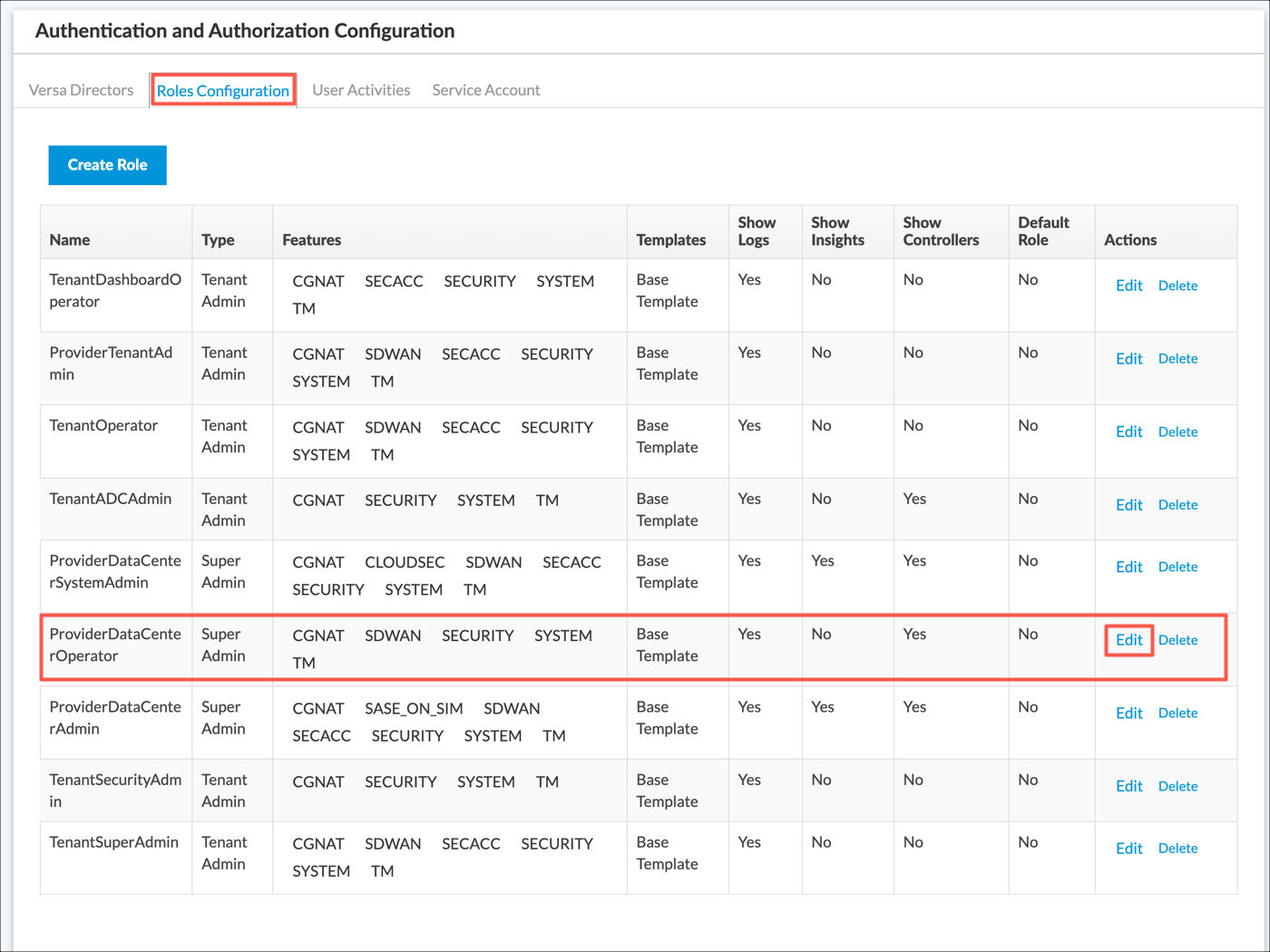Delete the TenantADCAdmin role
Screen dimensions: 1270x952
pyautogui.click(x=1177, y=505)
